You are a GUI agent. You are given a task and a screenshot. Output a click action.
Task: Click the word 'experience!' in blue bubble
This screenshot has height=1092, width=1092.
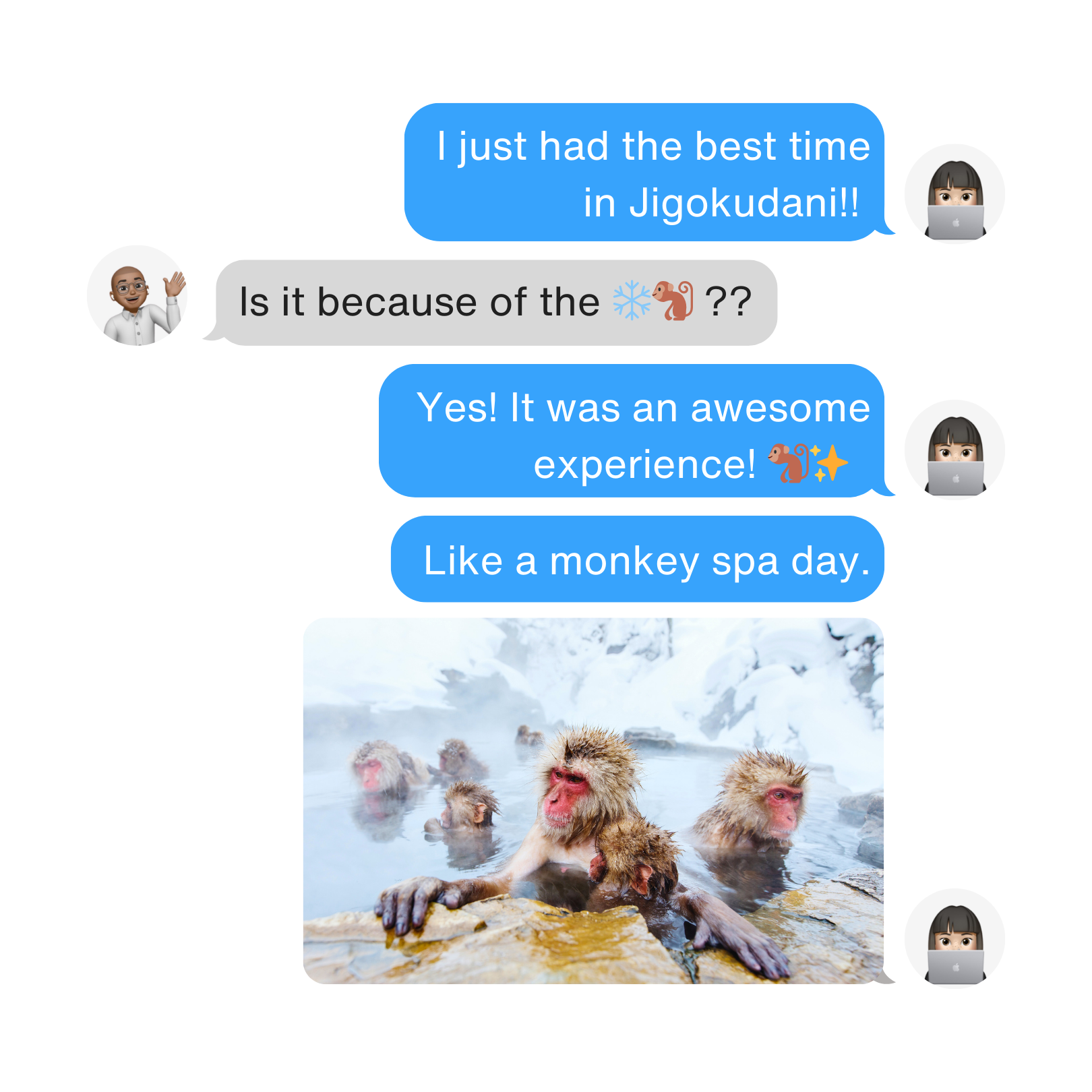point(644,464)
